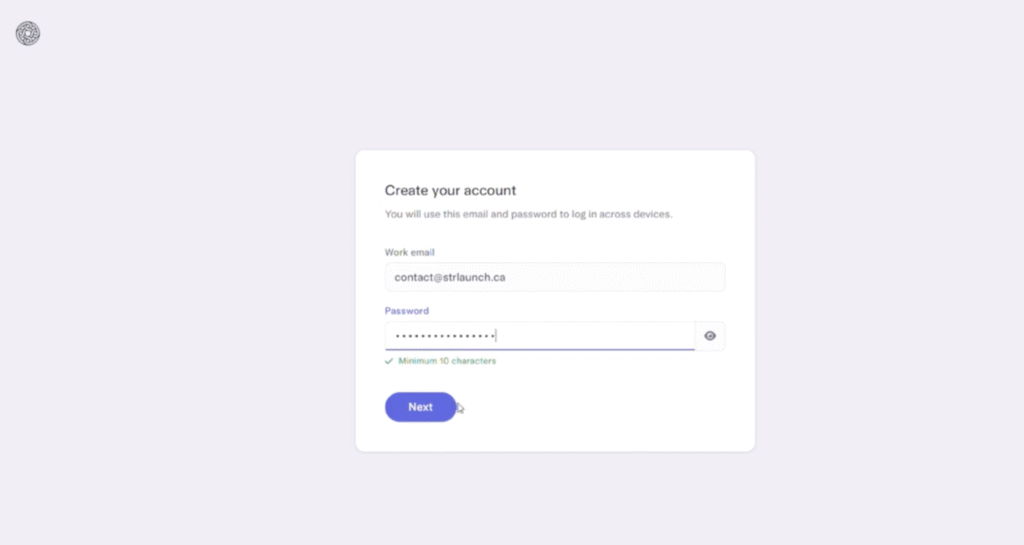Screen dimensions: 1024x545
Task: Show the password using the eye icon
Action: tap(710, 336)
